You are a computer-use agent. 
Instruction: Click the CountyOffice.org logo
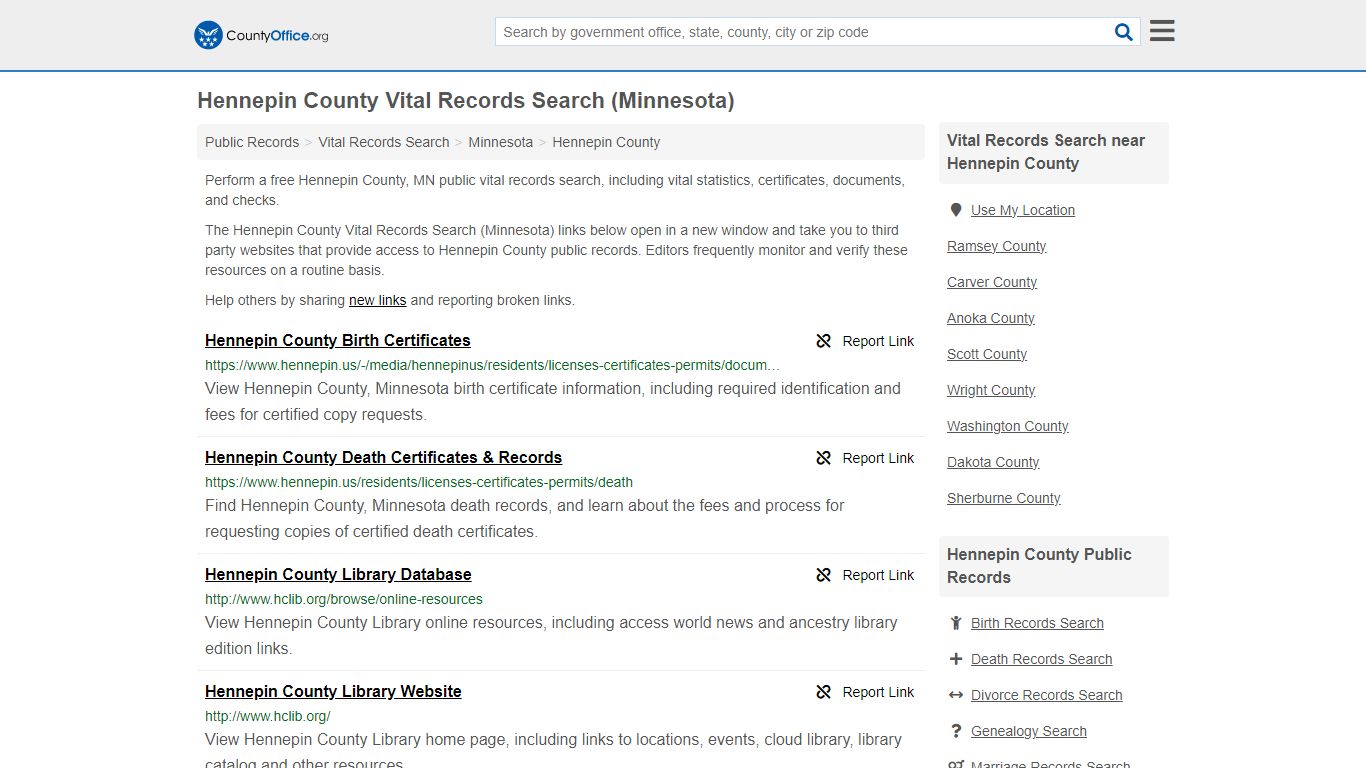(261, 35)
